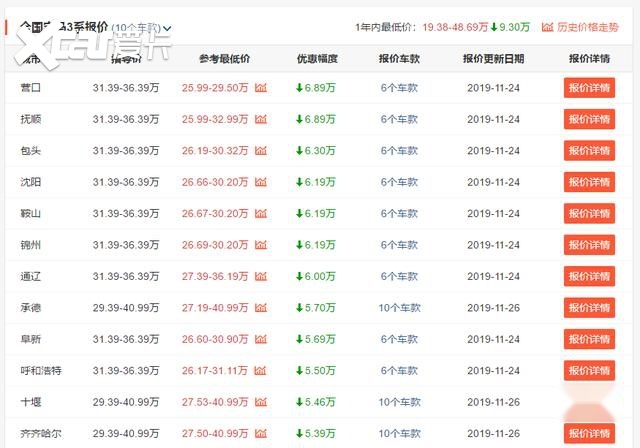Click 报价详情 button for 齐齐哈尔
The width and height of the screenshot is (640, 448).
(x=589, y=433)
